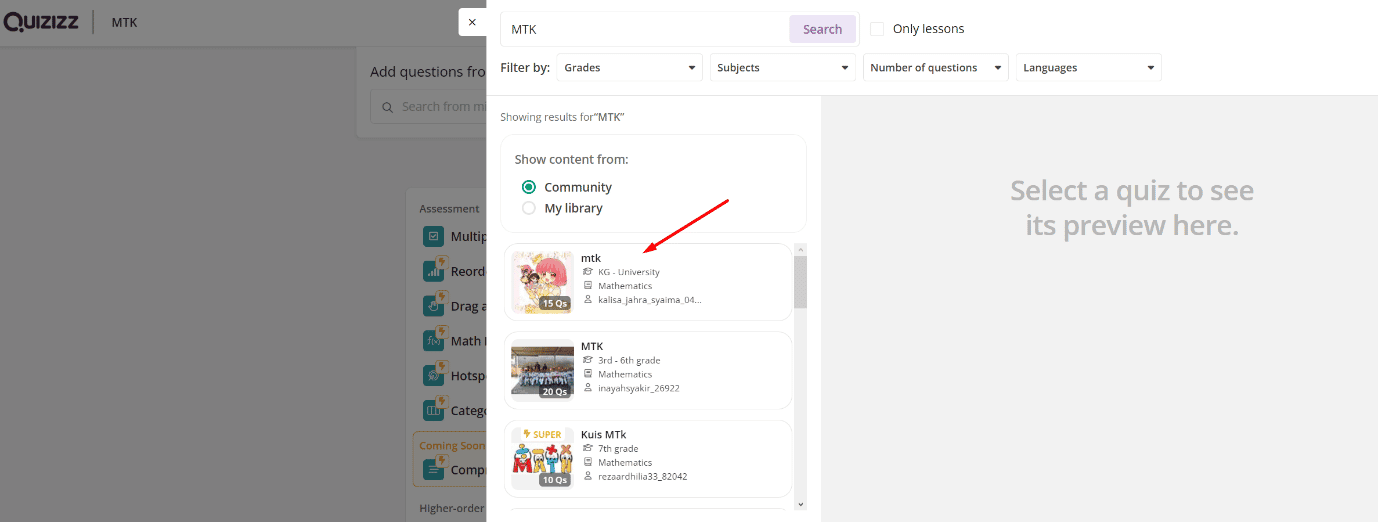
Task: Click the Showing results for MTK text
Action: click(562, 117)
